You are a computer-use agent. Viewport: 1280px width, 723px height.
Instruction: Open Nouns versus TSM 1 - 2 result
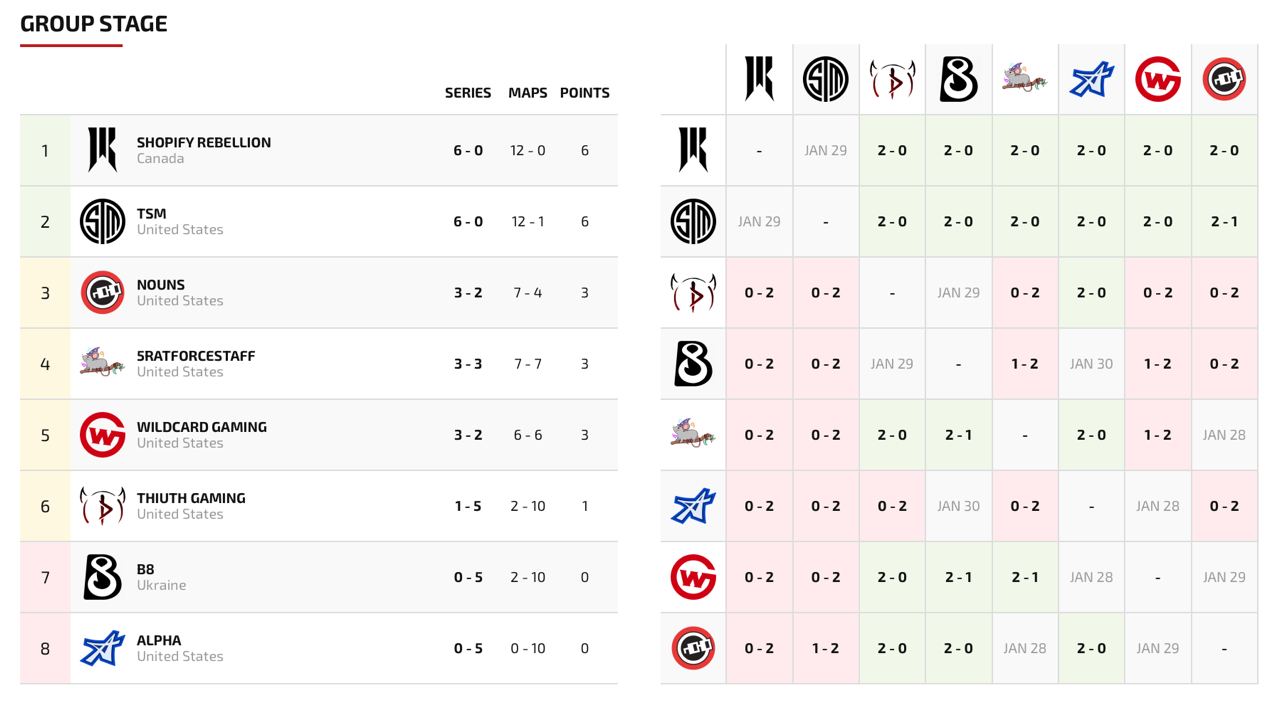826,648
